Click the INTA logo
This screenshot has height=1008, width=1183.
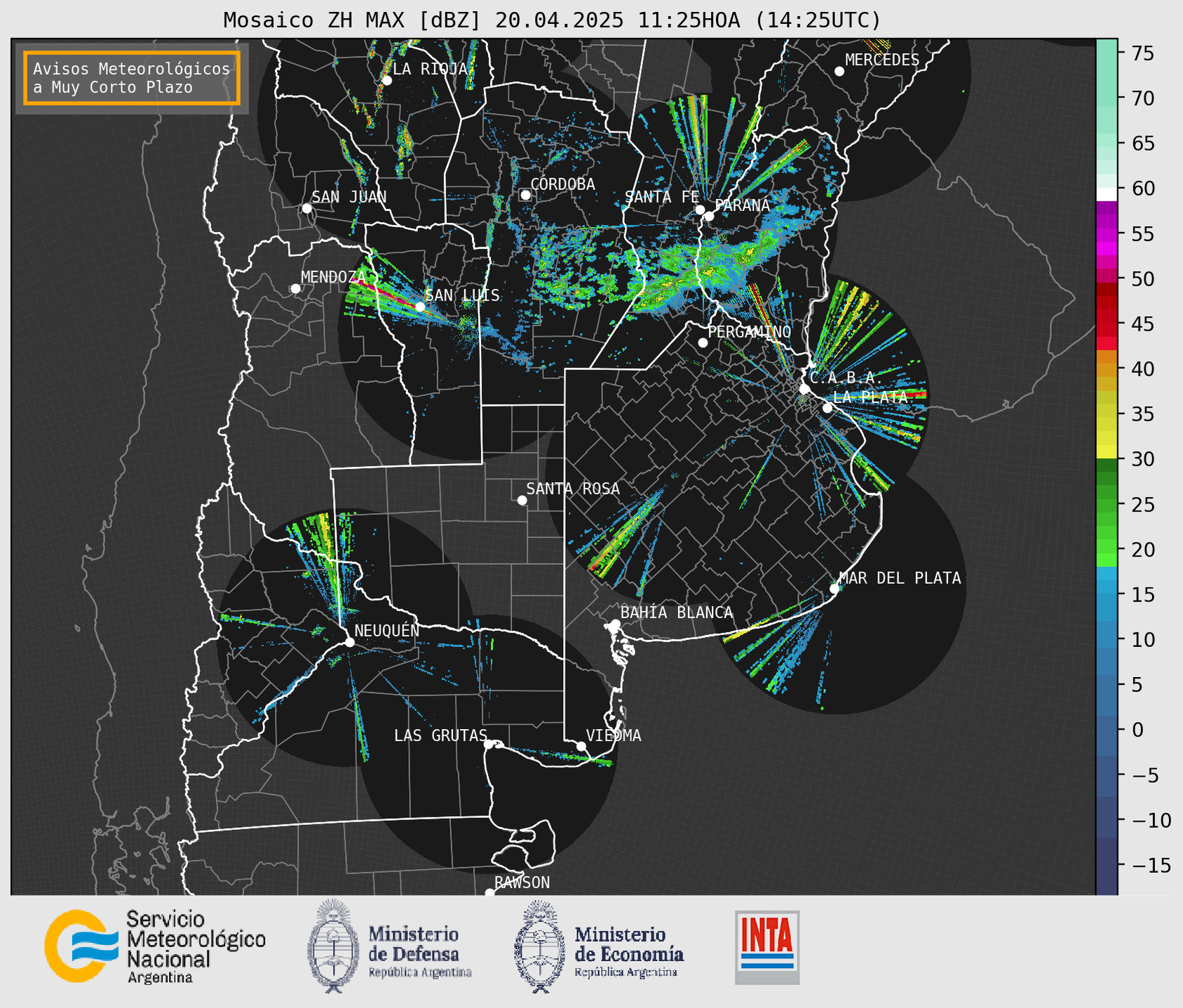pyautogui.click(x=767, y=947)
